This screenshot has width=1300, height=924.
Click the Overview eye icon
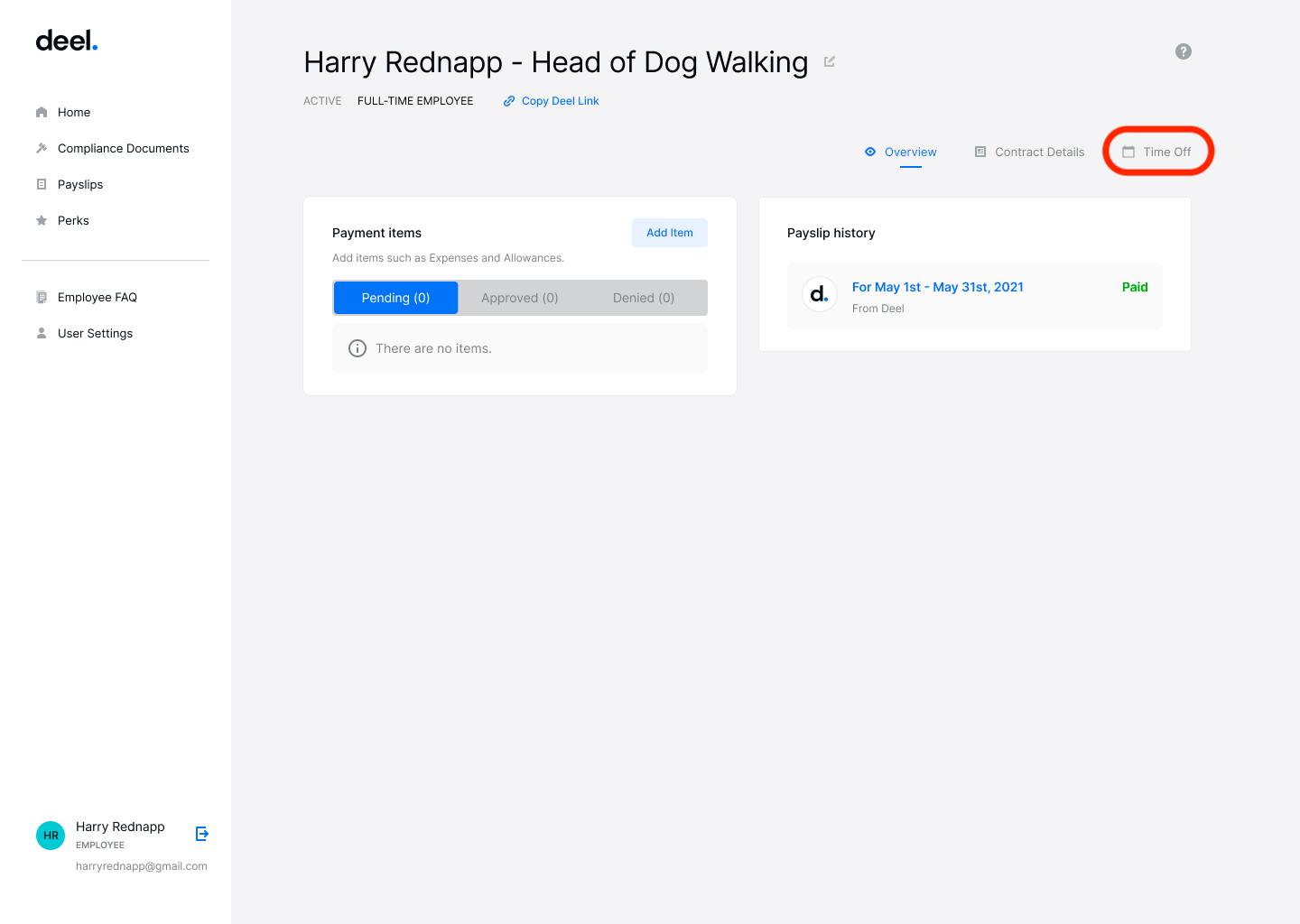(870, 152)
